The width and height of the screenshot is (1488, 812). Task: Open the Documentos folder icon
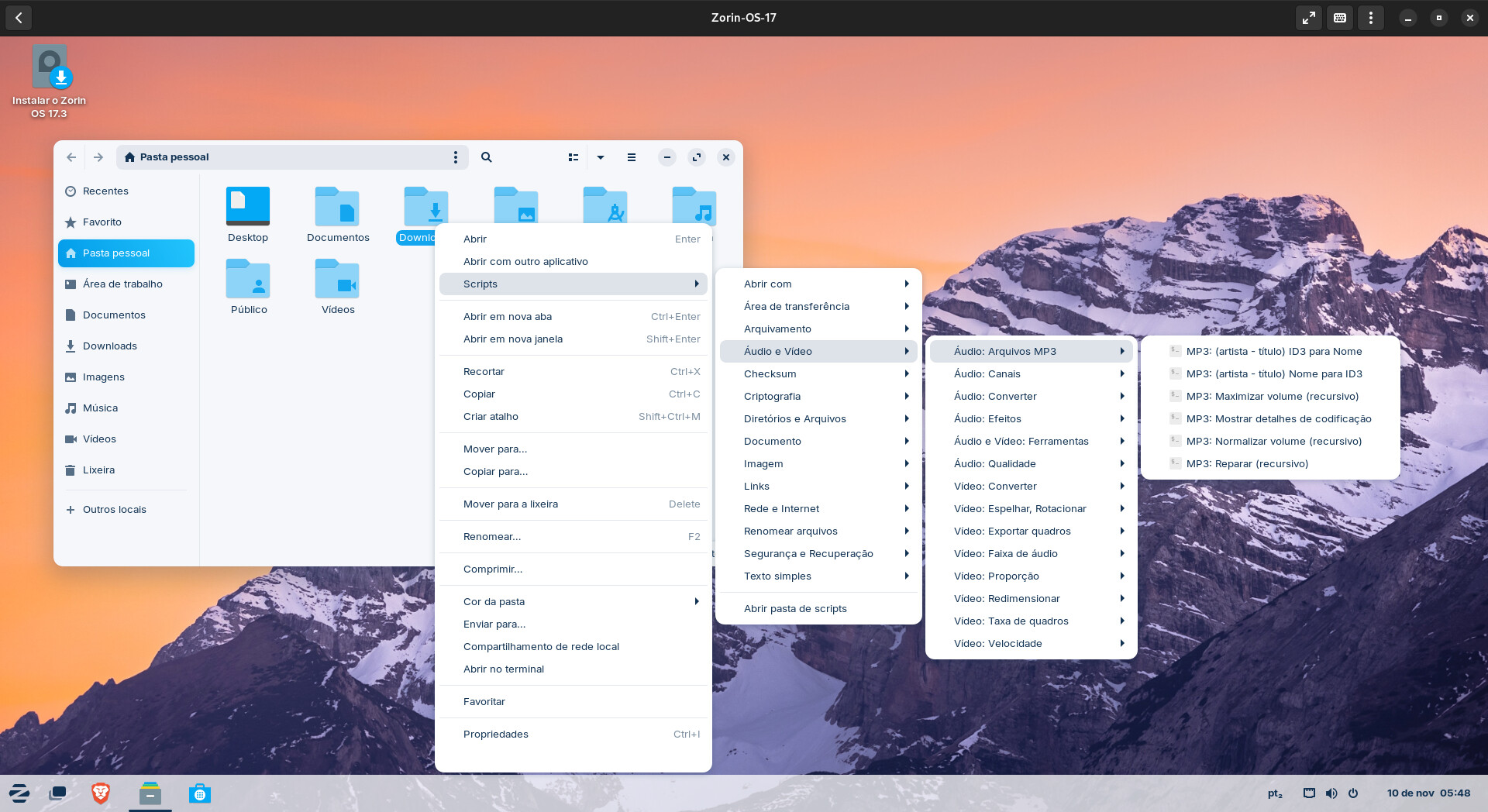pos(338,208)
